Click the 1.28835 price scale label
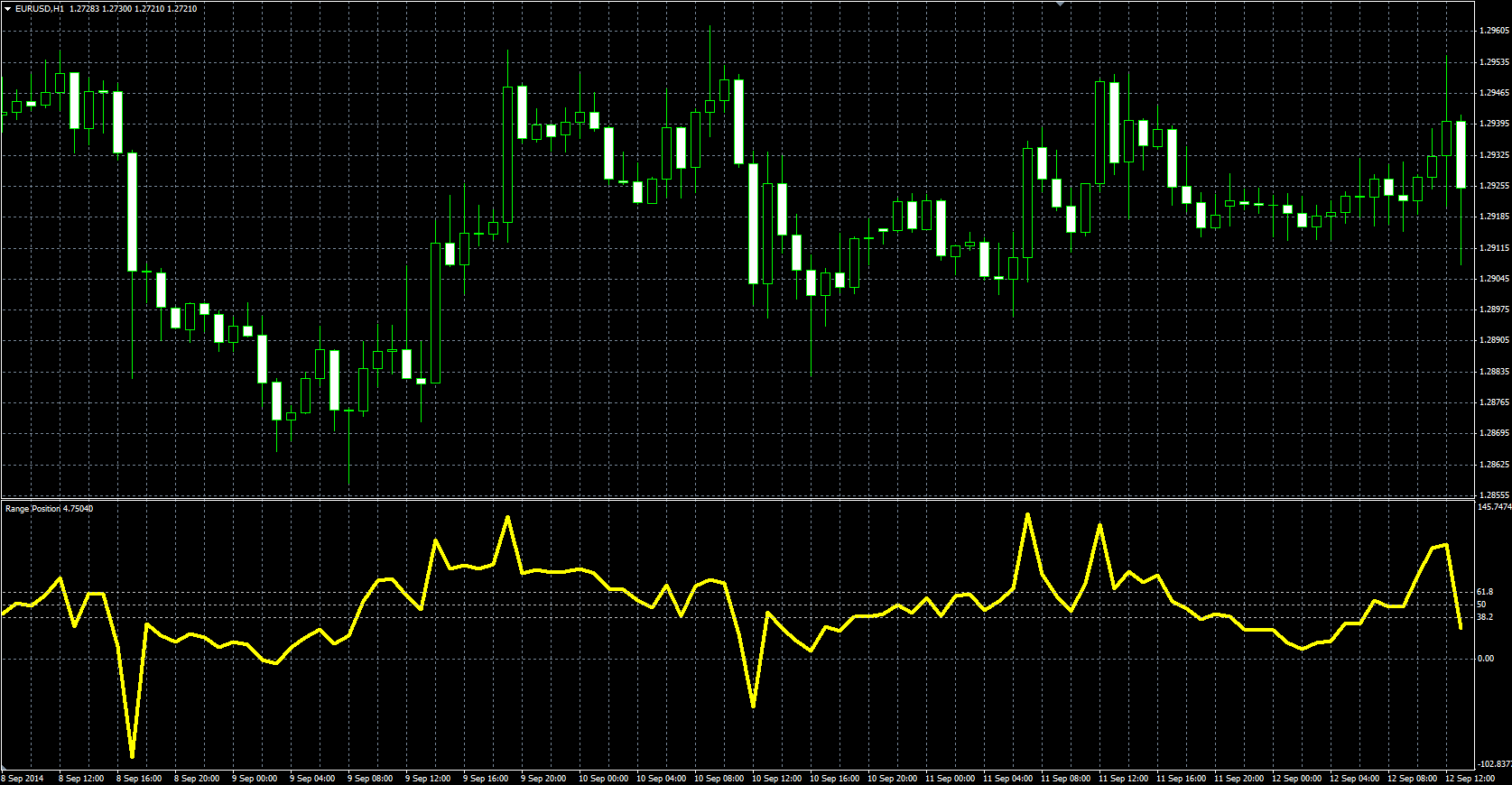The width and height of the screenshot is (1512, 785). tap(1494, 372)
